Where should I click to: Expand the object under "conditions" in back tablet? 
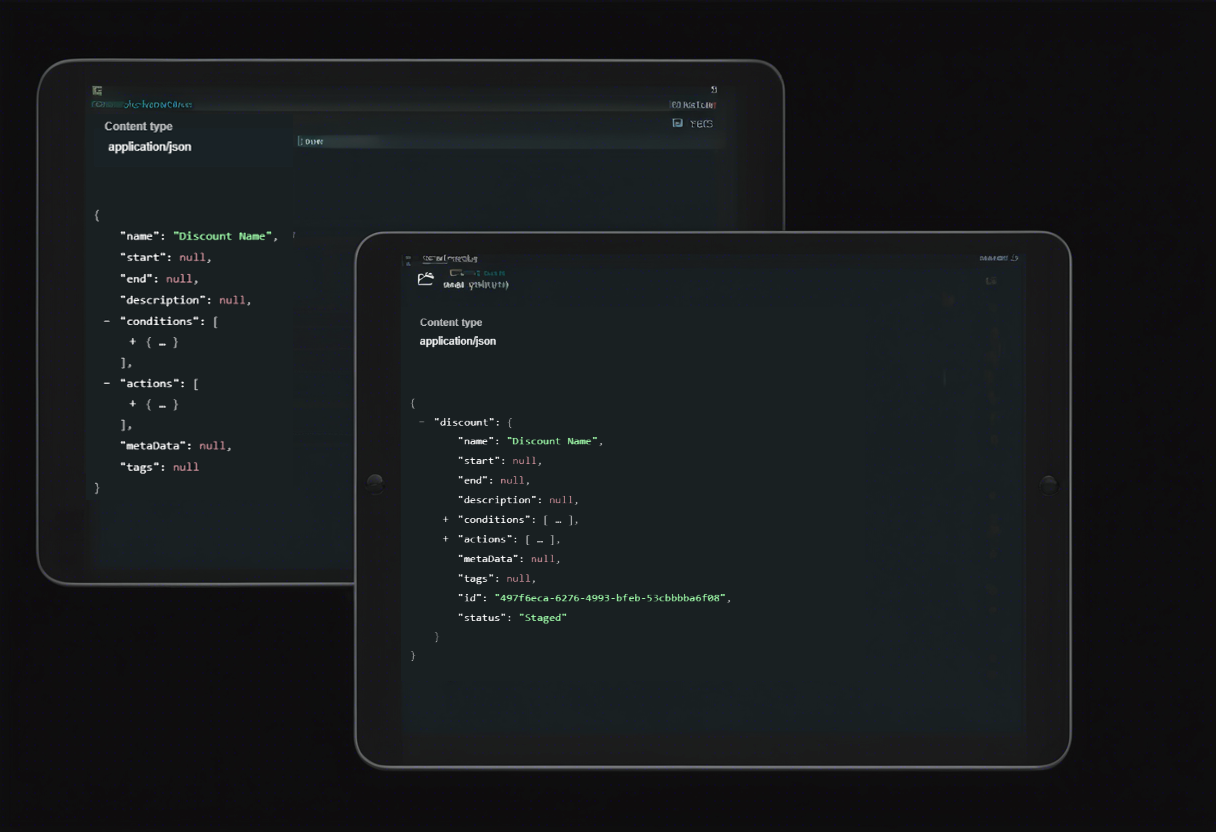(x=132, y=342)
